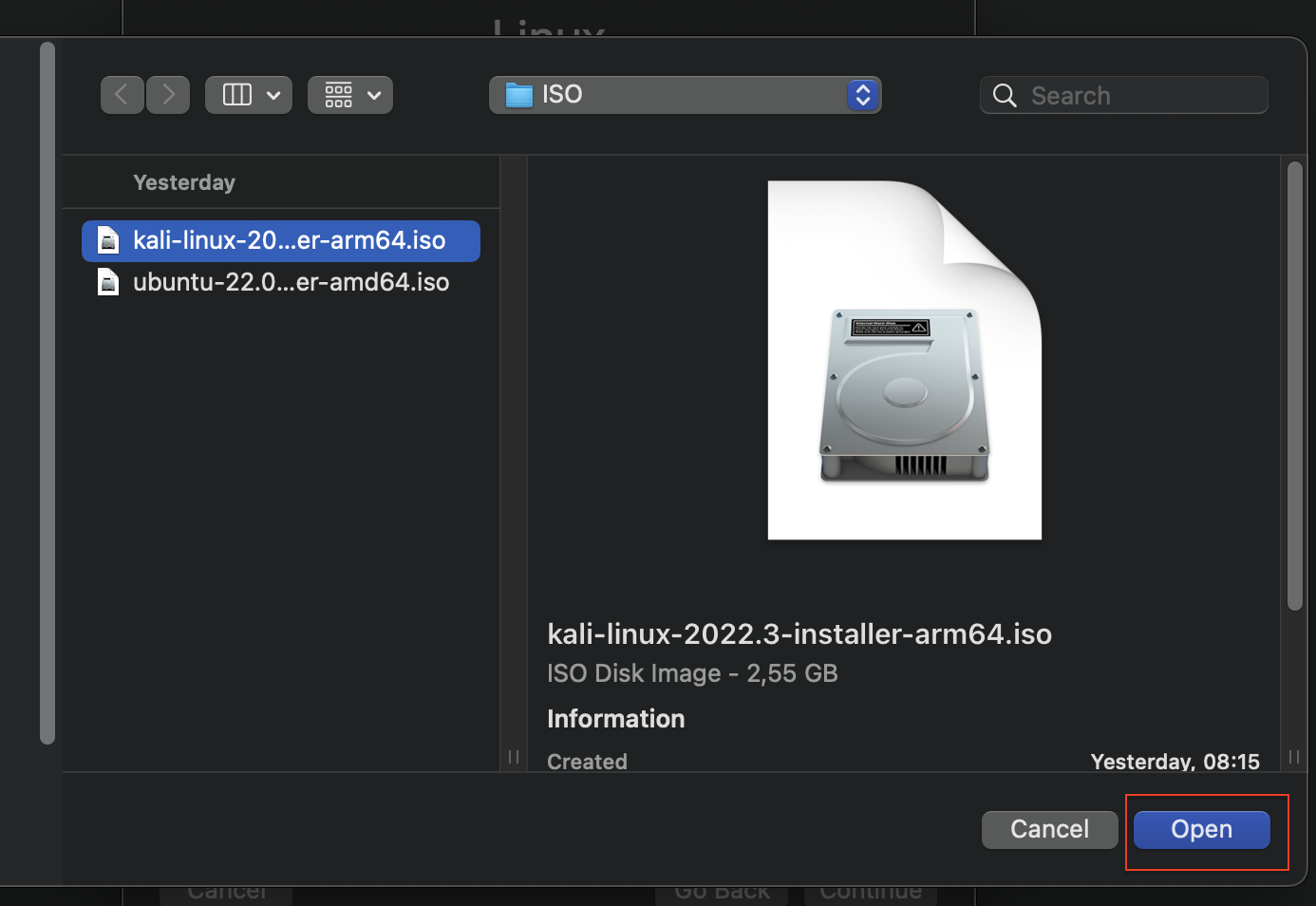Image resolution: width=1316 pixels, height=906 pixels.
Task: Click the kali-linux ISO file icon
Action: [109, 240]
